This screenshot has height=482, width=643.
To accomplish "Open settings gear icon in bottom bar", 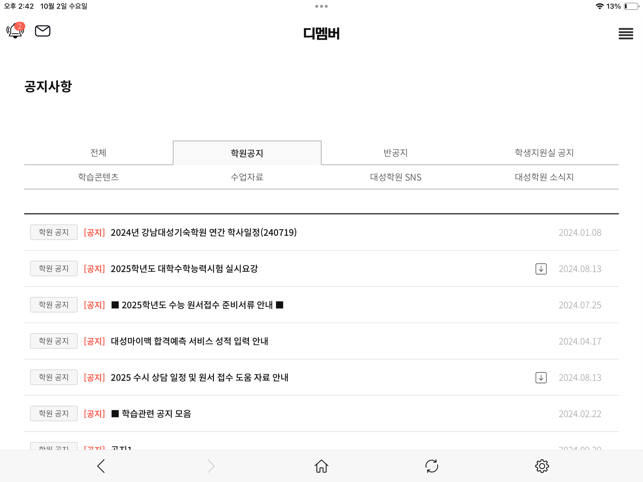I will [542, 466].
